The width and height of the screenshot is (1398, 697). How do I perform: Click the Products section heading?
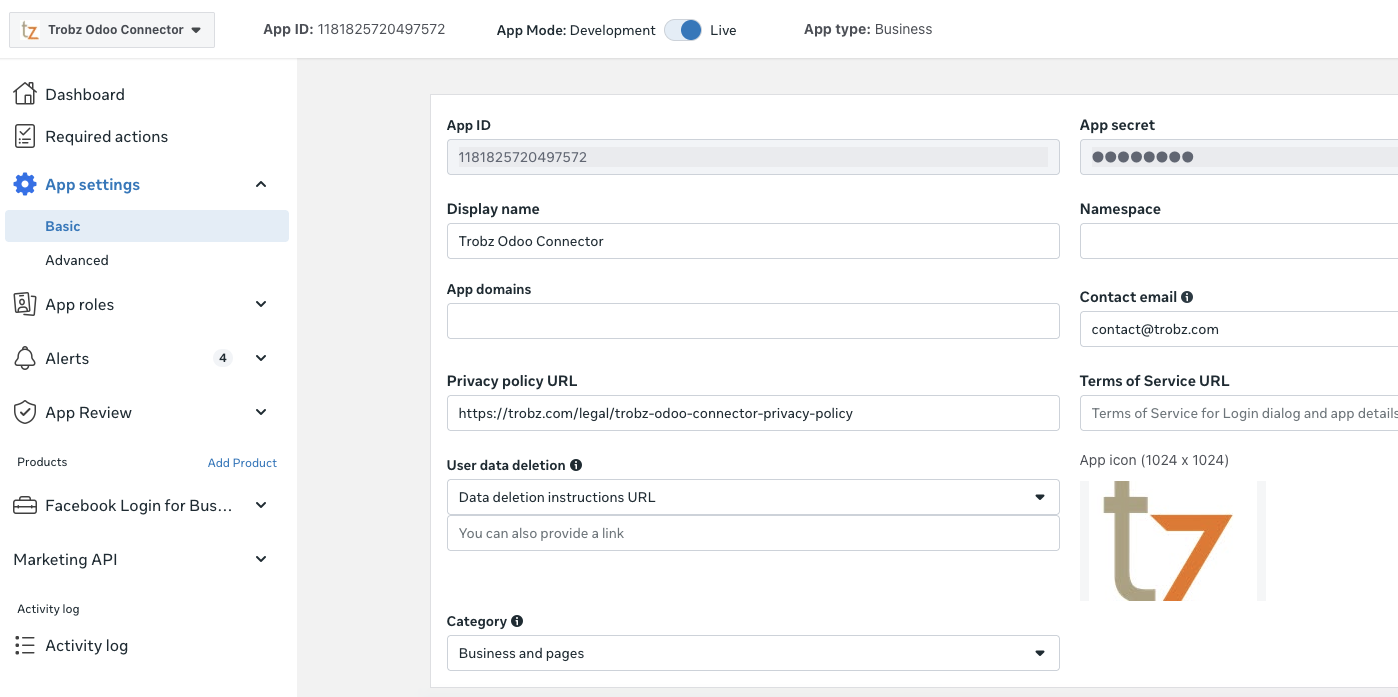[42, 462]
